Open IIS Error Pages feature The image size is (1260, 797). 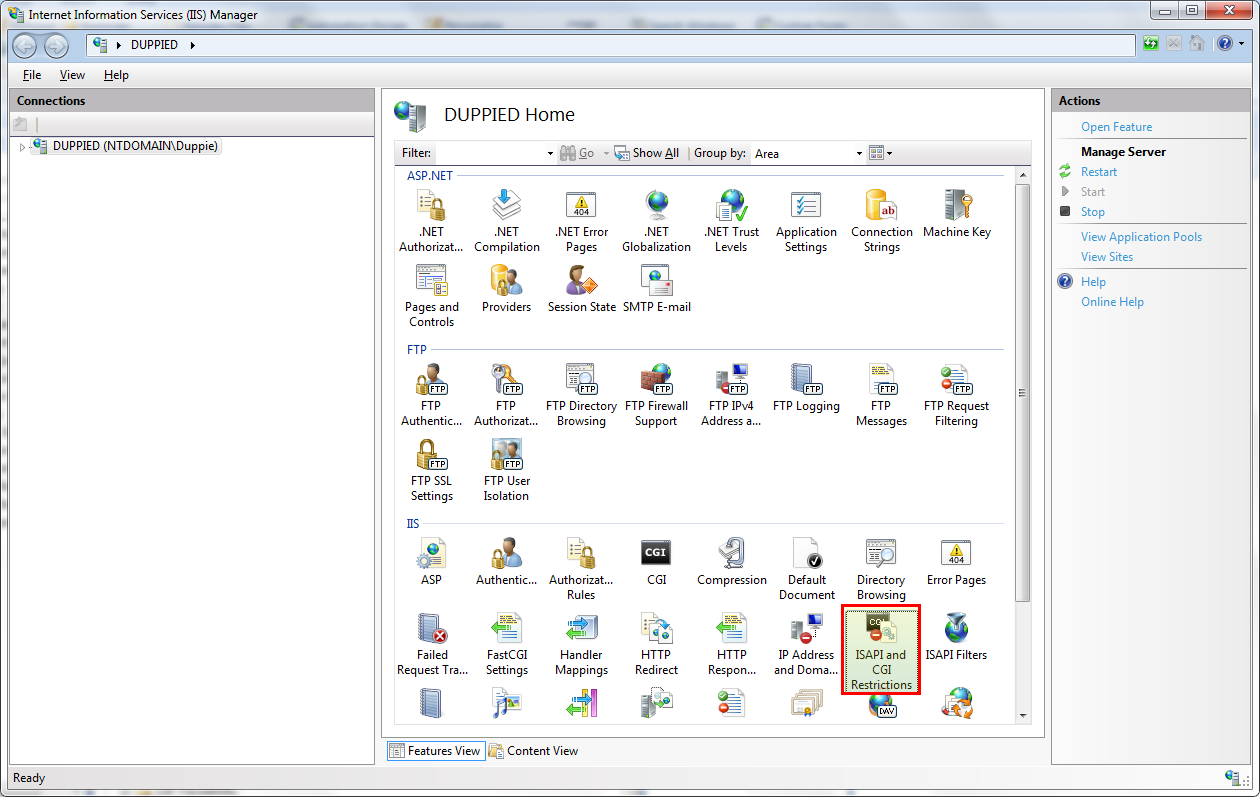pyautogui.click(x=956, y=563)
